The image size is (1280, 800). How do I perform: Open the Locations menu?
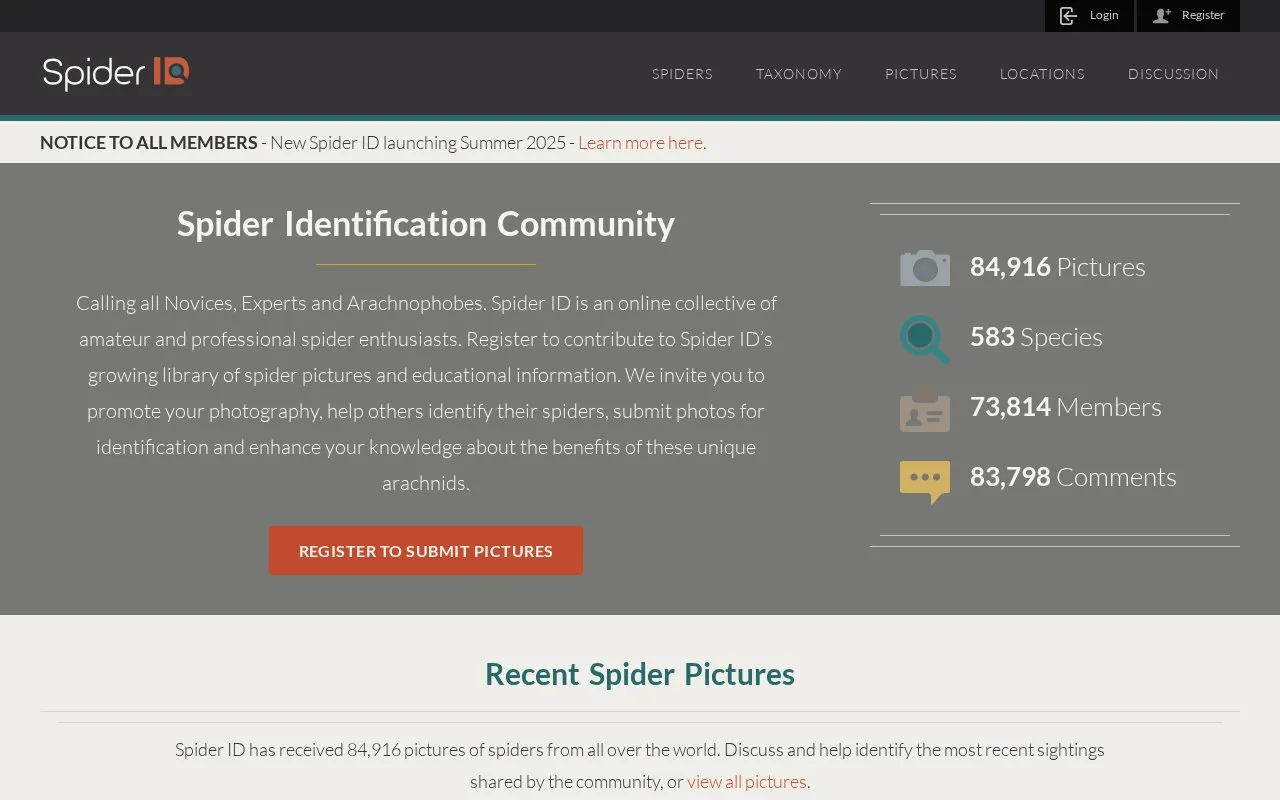[x=1042, y=74]
